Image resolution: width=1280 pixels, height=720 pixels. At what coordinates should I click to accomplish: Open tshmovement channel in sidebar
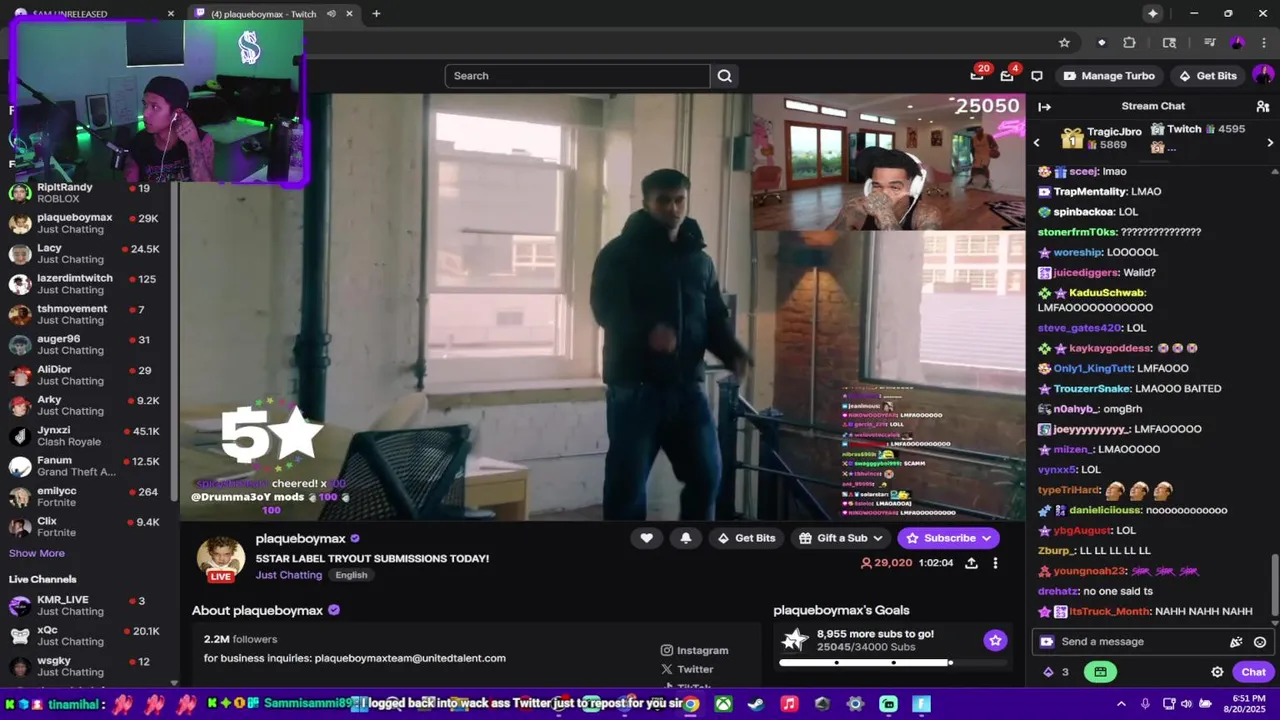click(88, 314)
